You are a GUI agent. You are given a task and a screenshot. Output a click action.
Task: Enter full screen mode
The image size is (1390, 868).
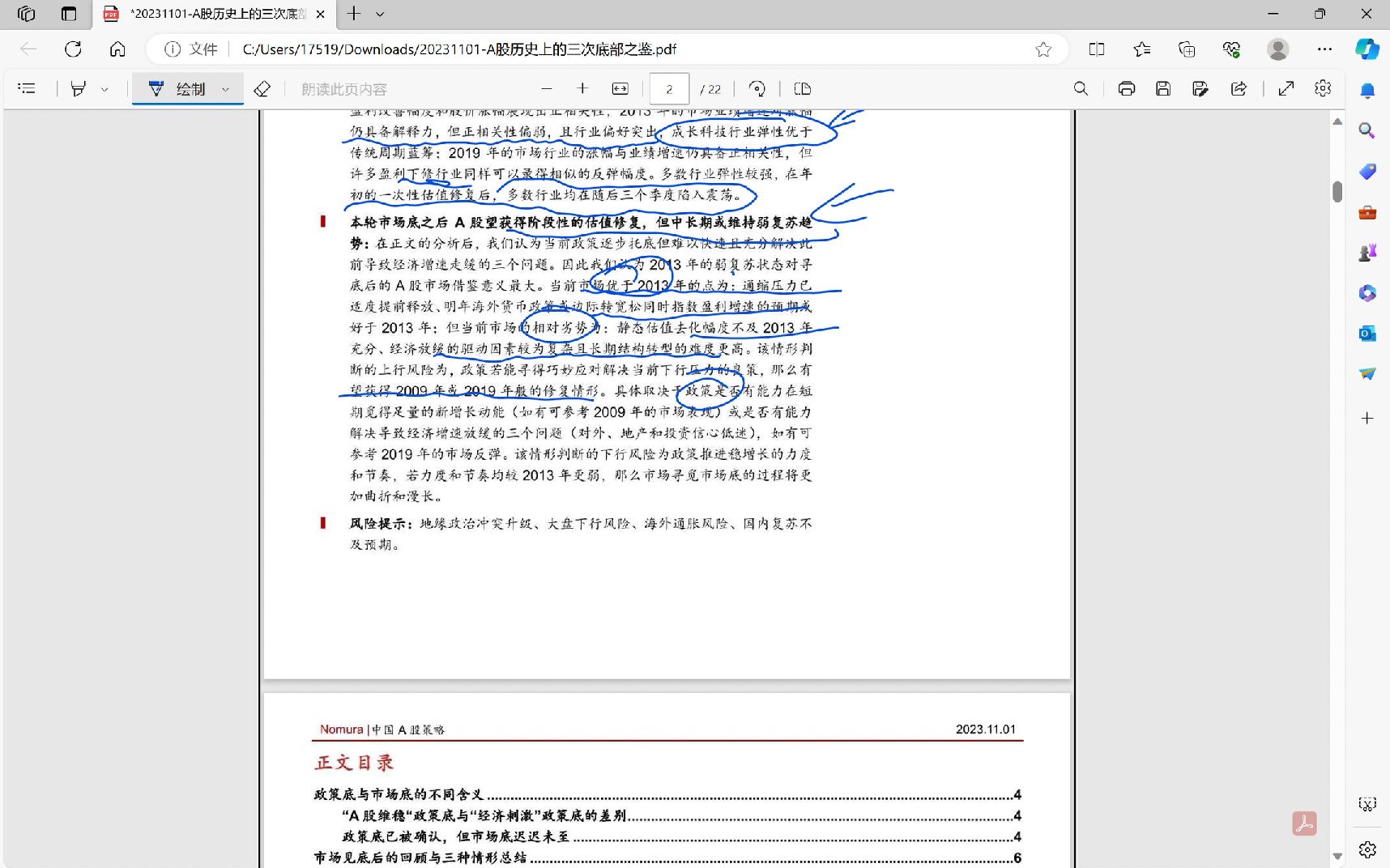pos(1286,89)
